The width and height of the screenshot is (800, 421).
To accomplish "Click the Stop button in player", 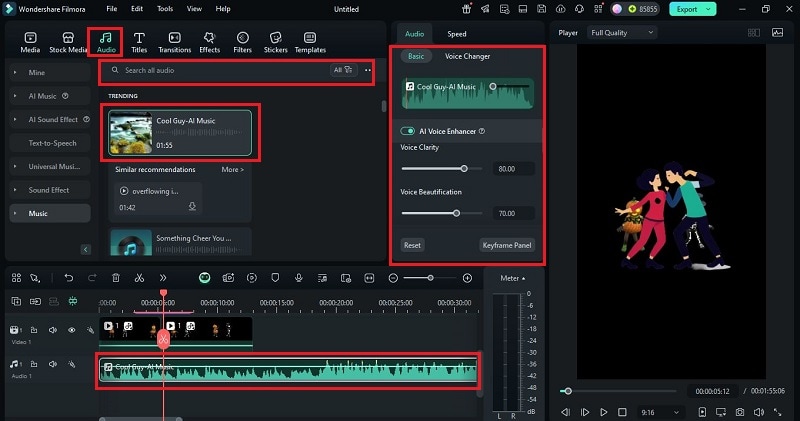I will click(622, 412).
